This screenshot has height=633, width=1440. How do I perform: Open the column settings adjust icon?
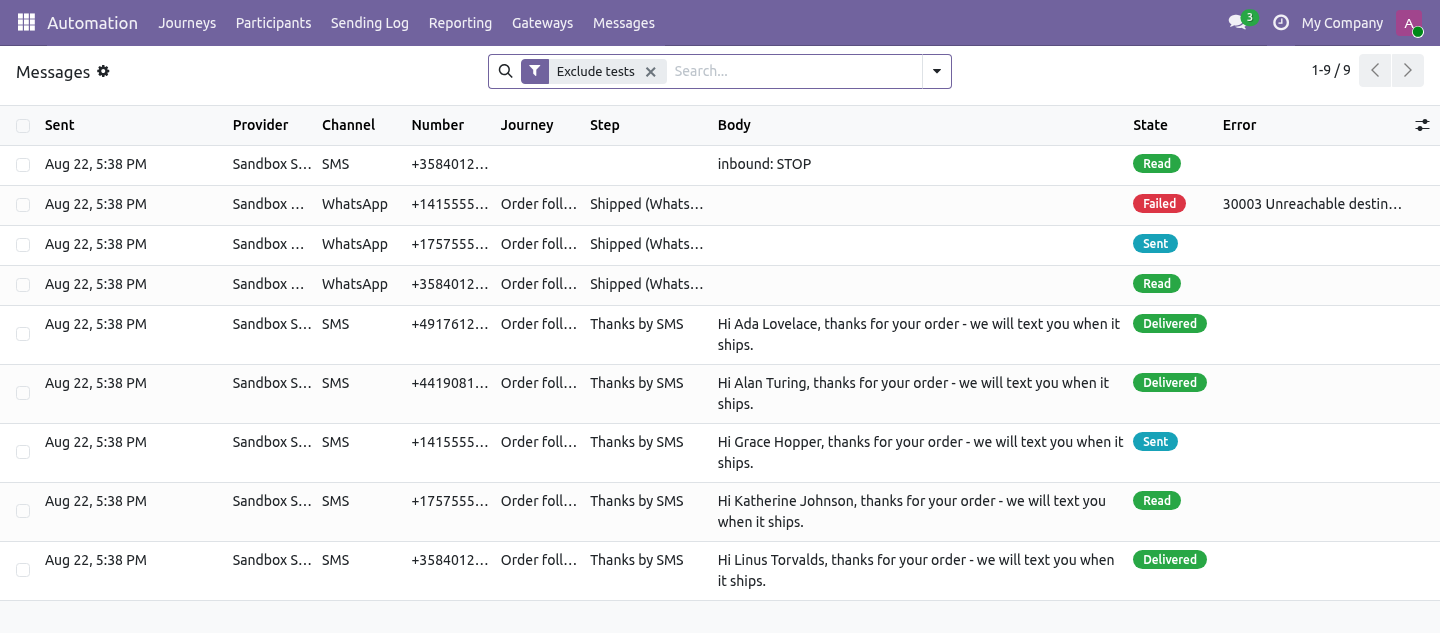[x=1422, y=125]
